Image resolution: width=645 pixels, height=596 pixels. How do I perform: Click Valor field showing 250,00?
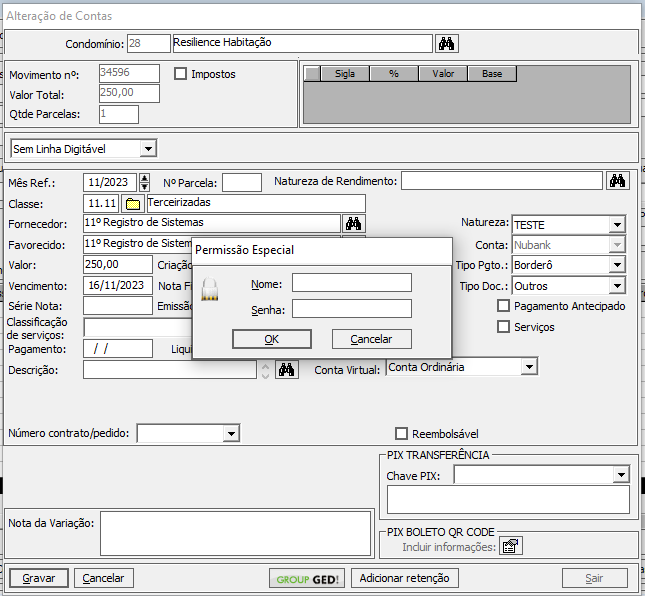coord(118,264)
